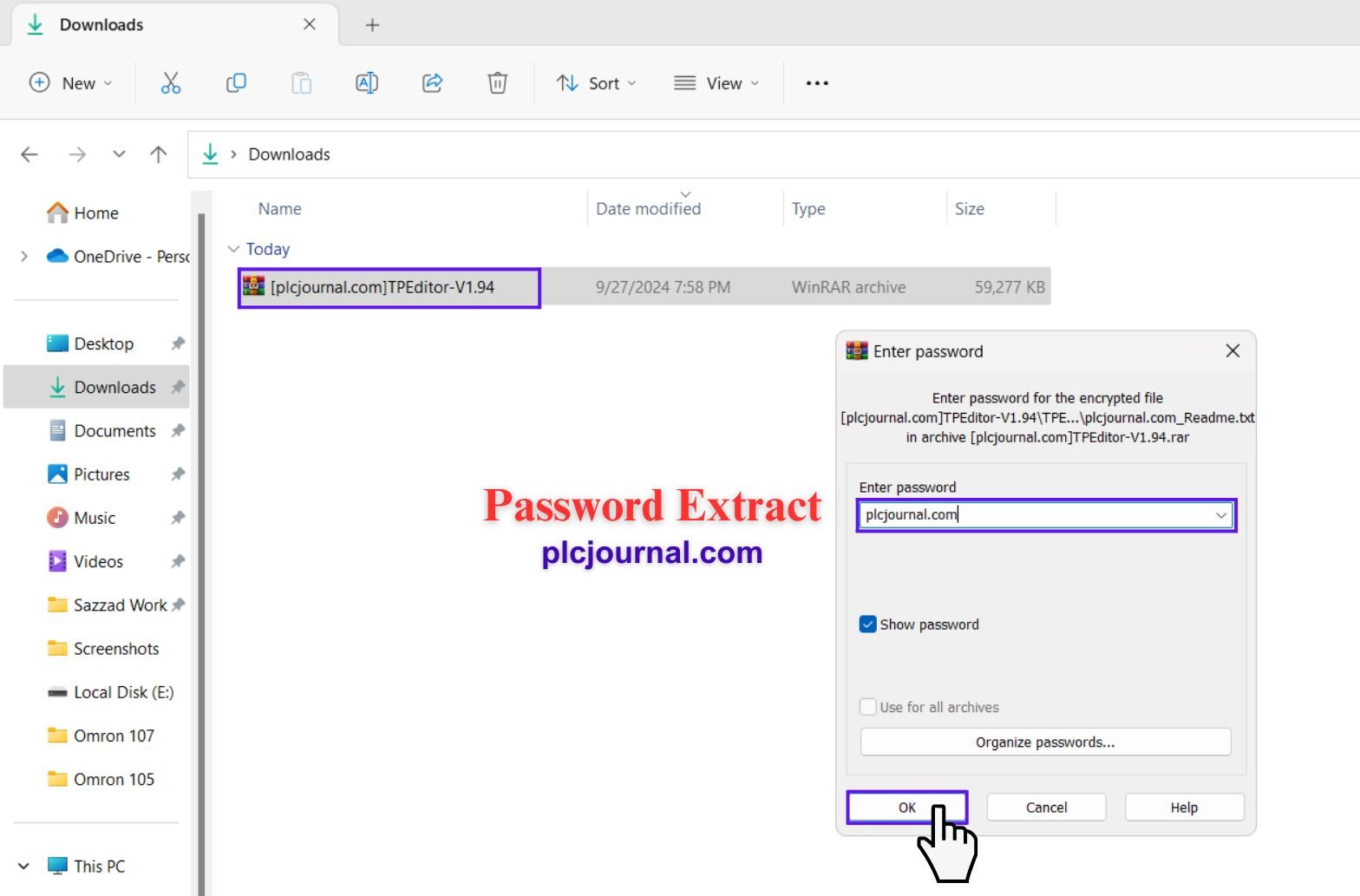Select the Downloads tab
This screenshot has width=1360, height=896.
[173, 24]
